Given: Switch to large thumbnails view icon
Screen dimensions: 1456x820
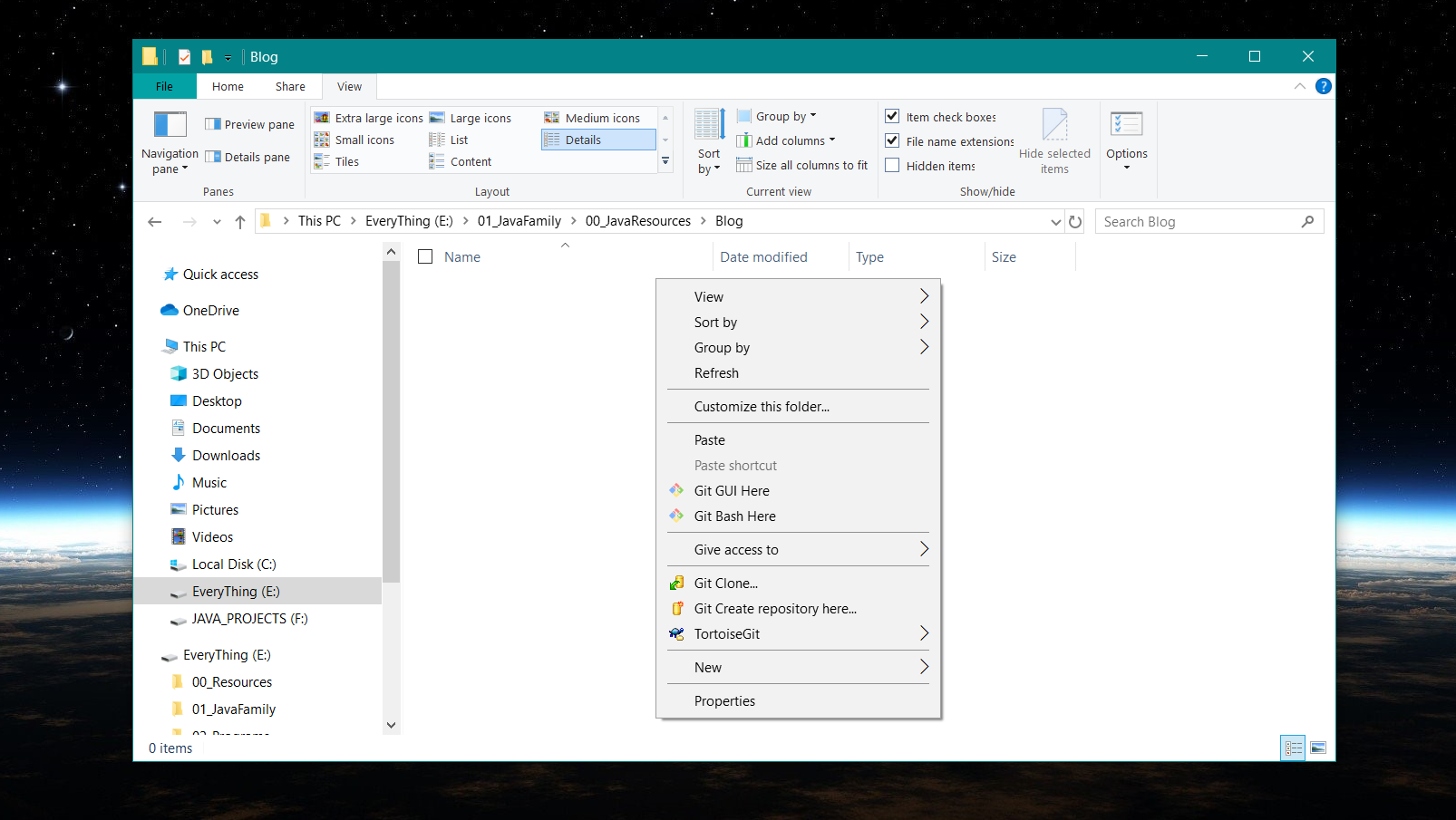Looking at the screenshot, I should pyautogui.click(x=1317, y=748).
